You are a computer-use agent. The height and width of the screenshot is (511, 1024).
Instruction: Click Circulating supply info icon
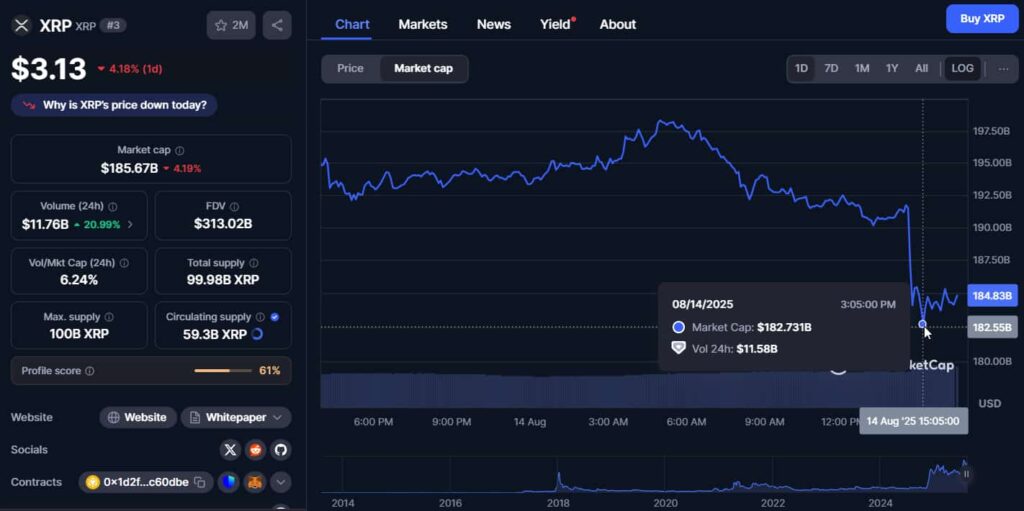pos(260,317)
